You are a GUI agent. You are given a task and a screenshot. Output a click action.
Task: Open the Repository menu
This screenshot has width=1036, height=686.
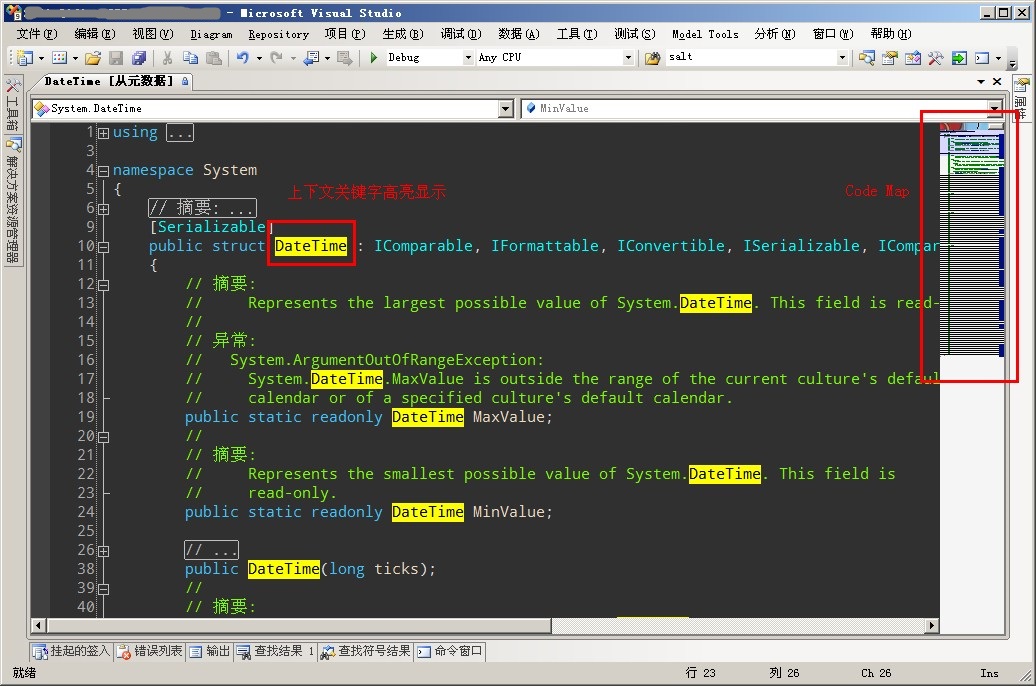coord(279,34)
